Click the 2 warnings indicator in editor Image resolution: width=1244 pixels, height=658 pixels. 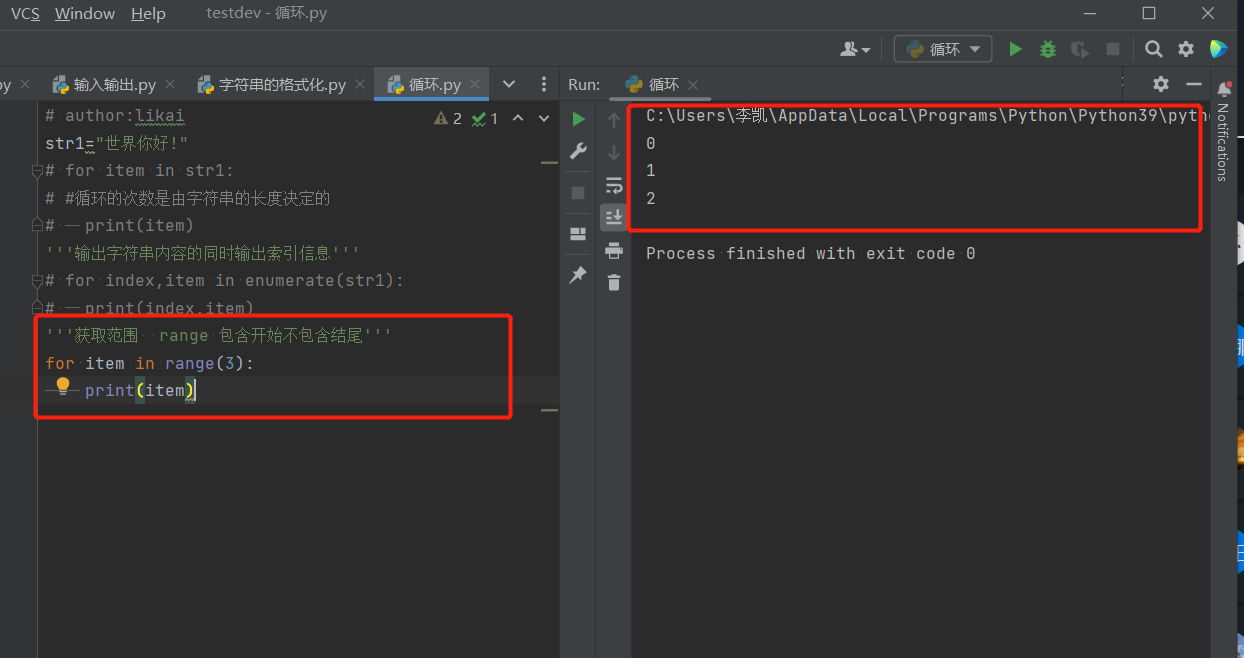pyautogui.click(x=448, y=119)
